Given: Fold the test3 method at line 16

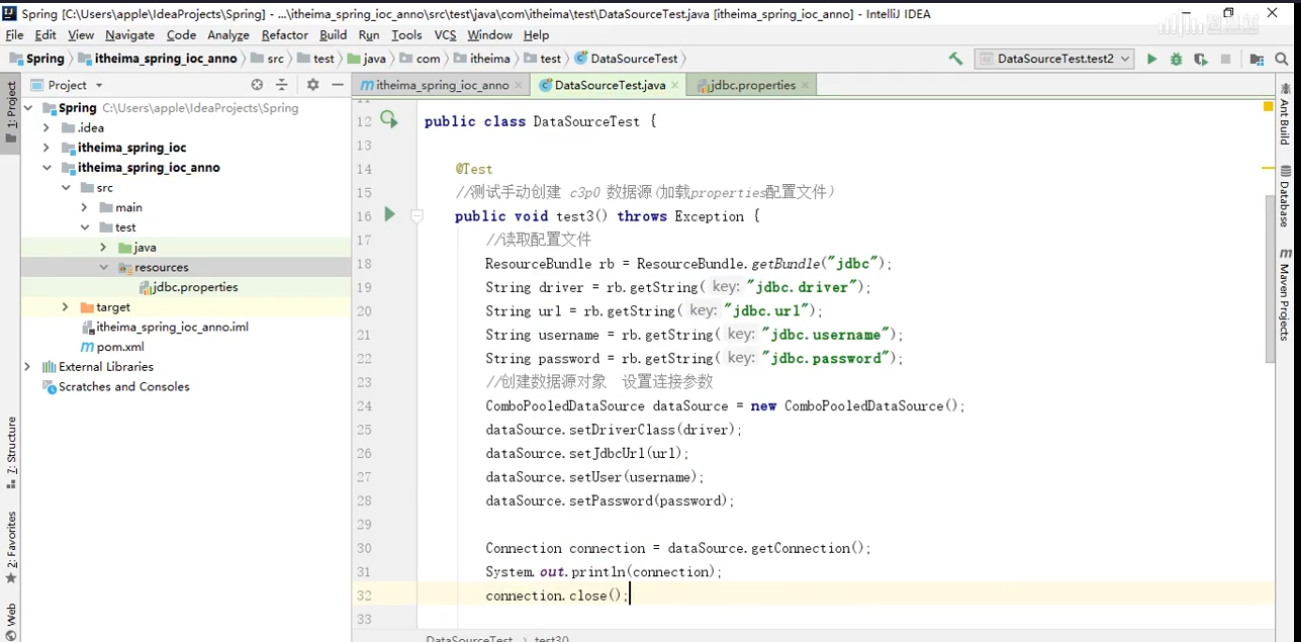Looking at the screenshot, I should click(x=418, y=215).
